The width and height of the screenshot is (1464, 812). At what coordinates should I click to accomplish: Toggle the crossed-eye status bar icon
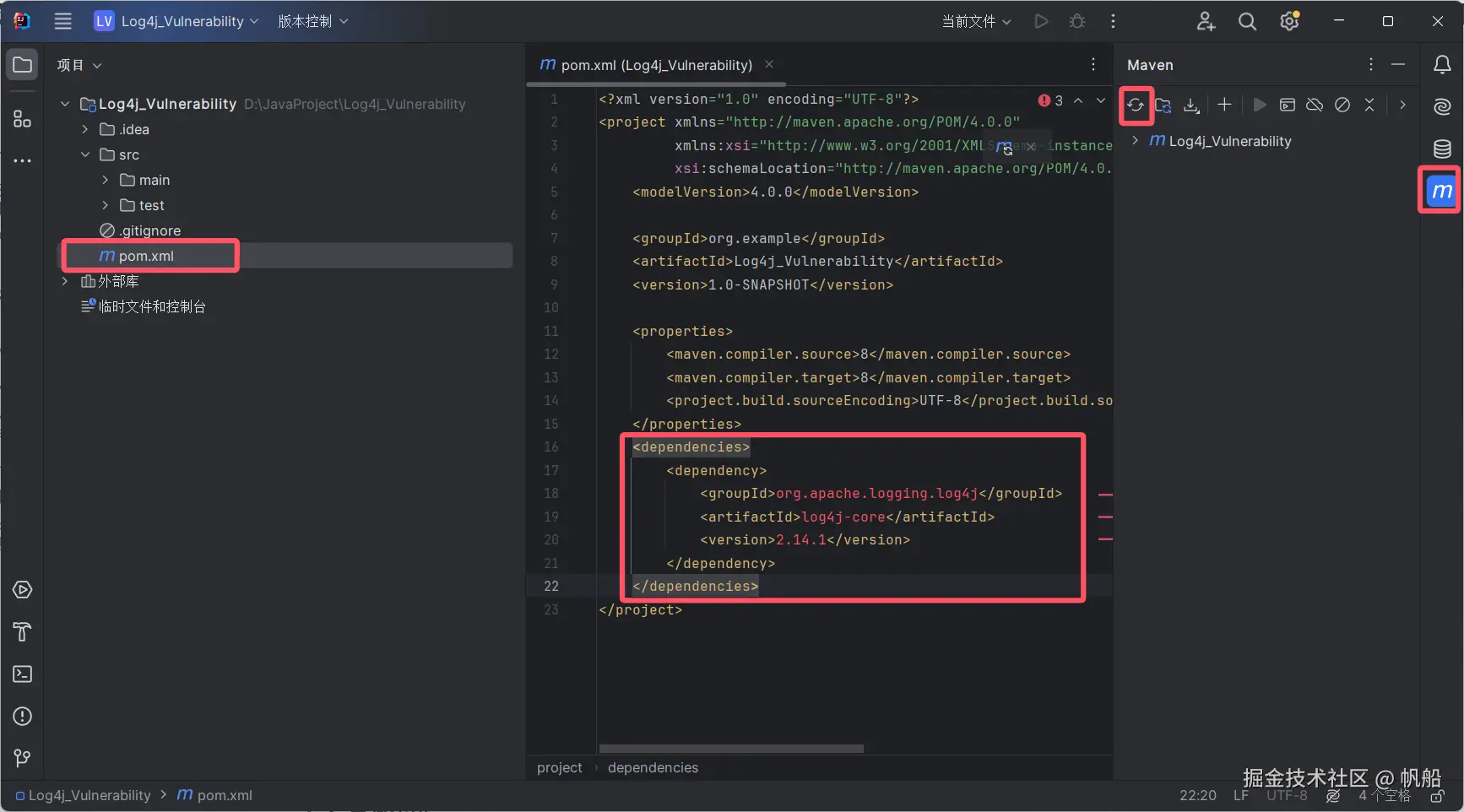click(x=1333, y=795)
